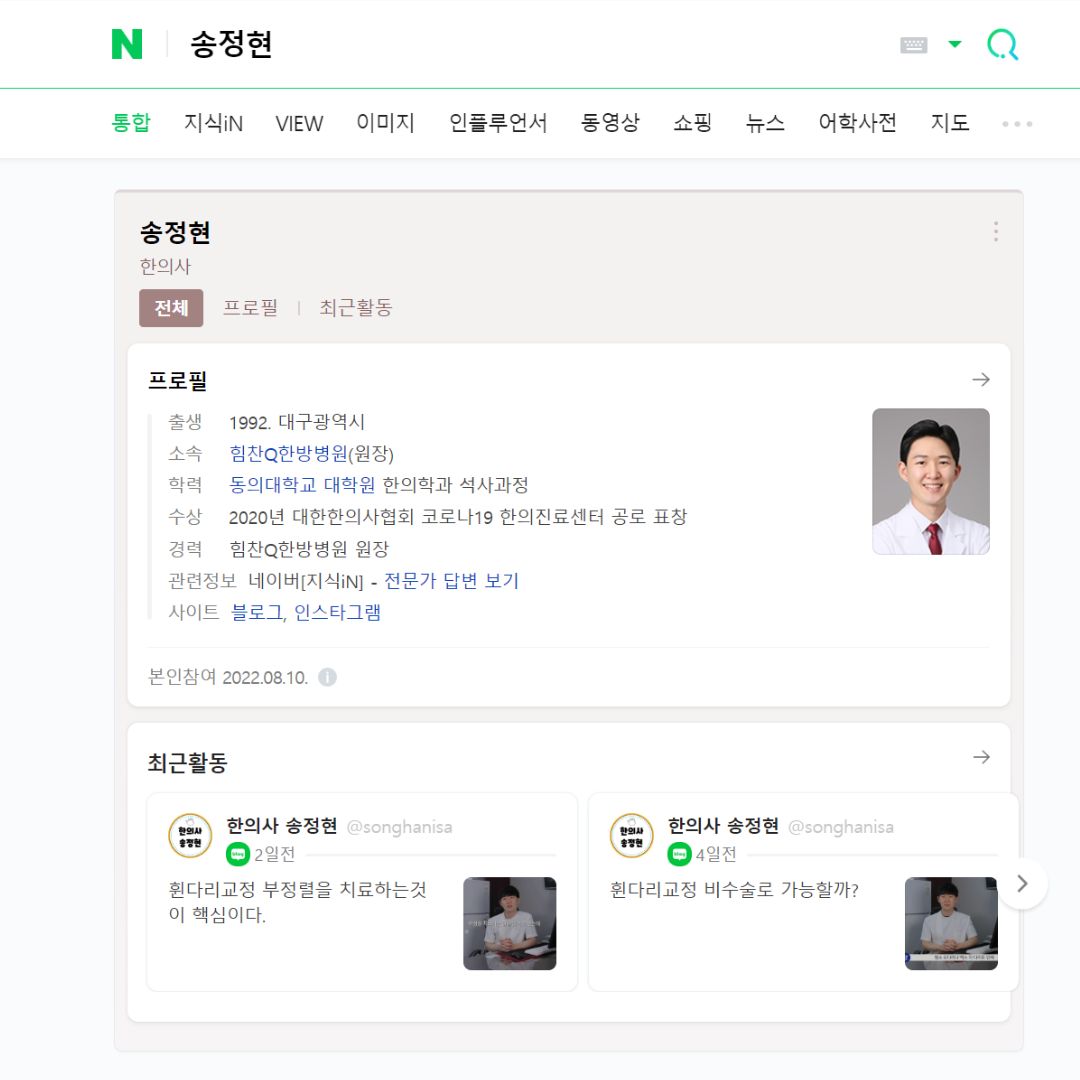Click 전문가 답변 보기 link
Screen dimensions: 1080x1080
(451, 581)
